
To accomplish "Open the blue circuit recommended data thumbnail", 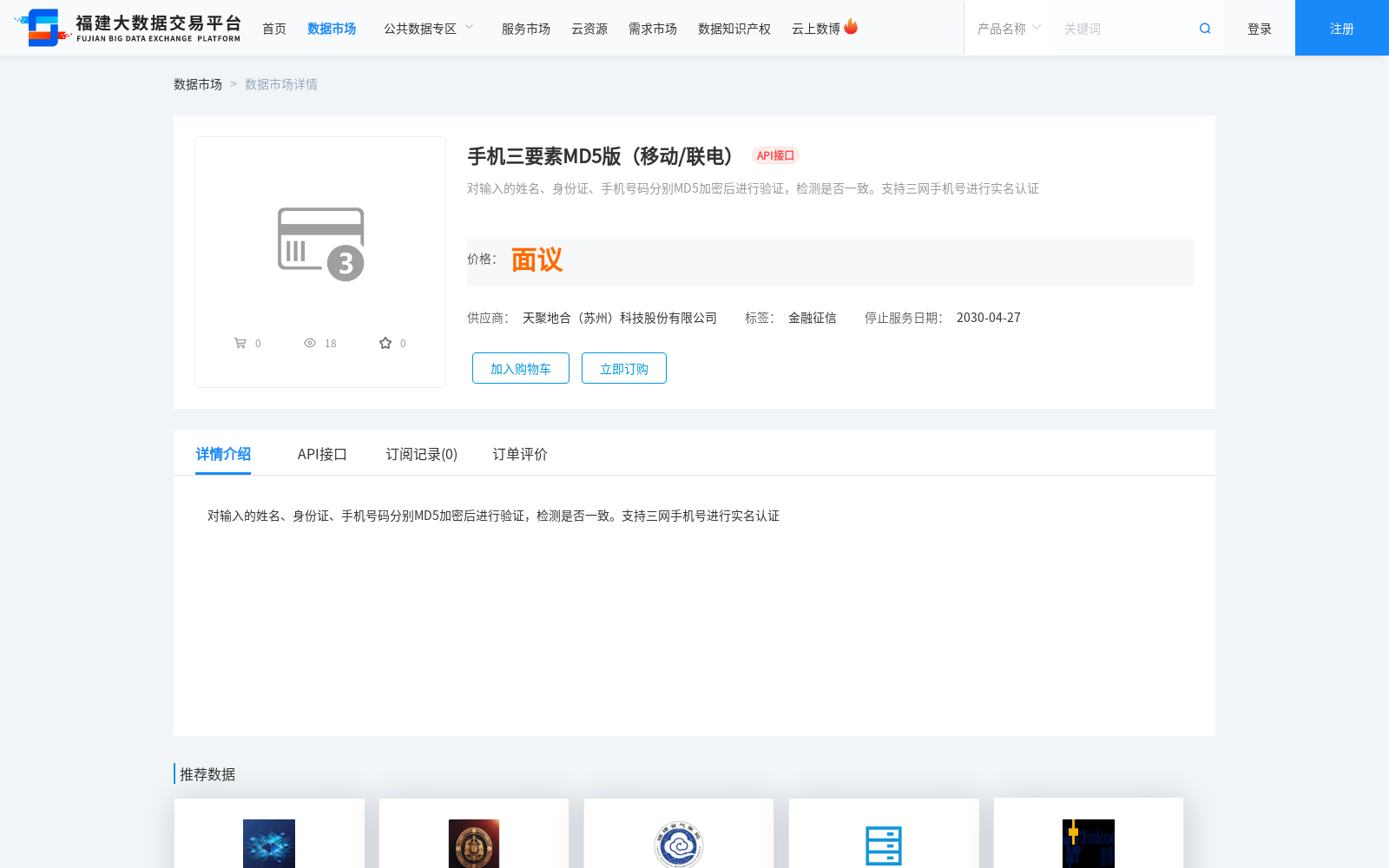I will click(x=269, y=844).
